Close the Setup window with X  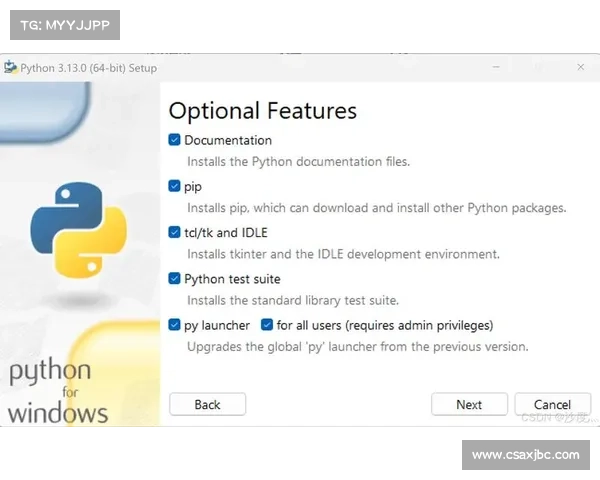(x=580, y=67)
